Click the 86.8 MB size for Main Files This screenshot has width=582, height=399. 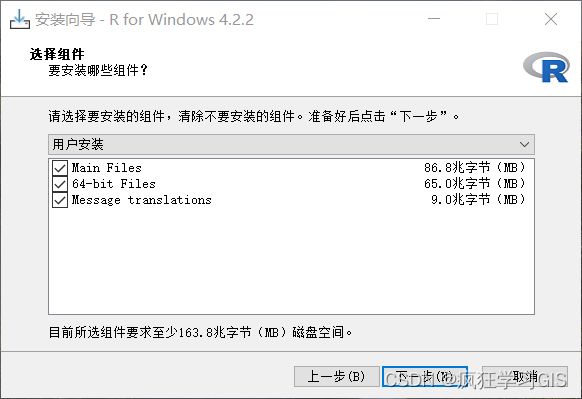(475, 168)
